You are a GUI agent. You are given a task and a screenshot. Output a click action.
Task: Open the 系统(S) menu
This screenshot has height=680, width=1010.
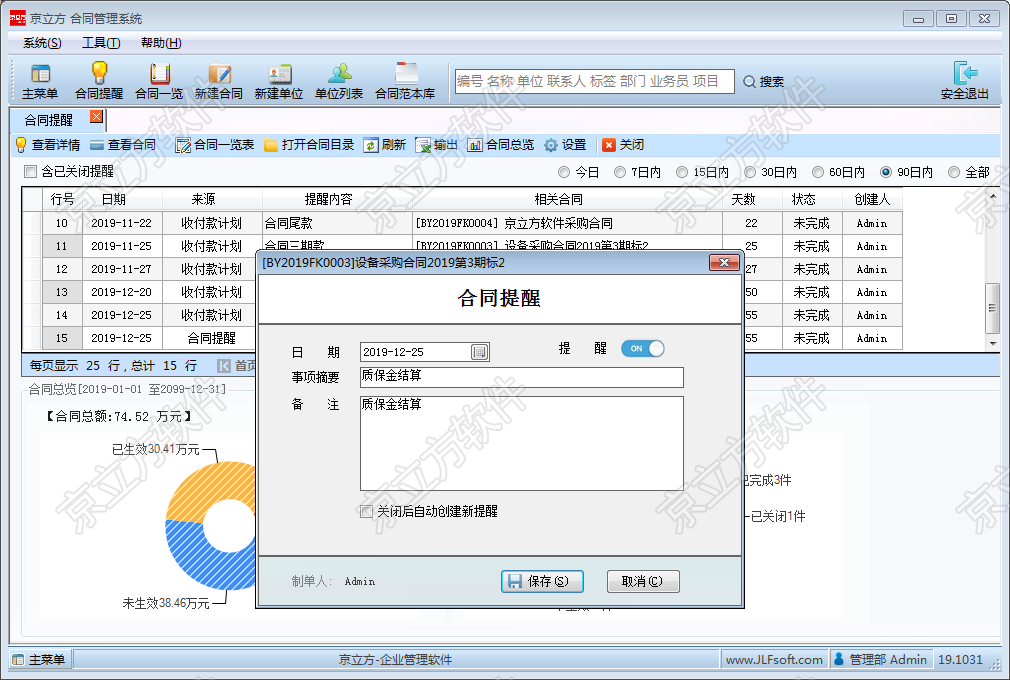click(42, 43)
